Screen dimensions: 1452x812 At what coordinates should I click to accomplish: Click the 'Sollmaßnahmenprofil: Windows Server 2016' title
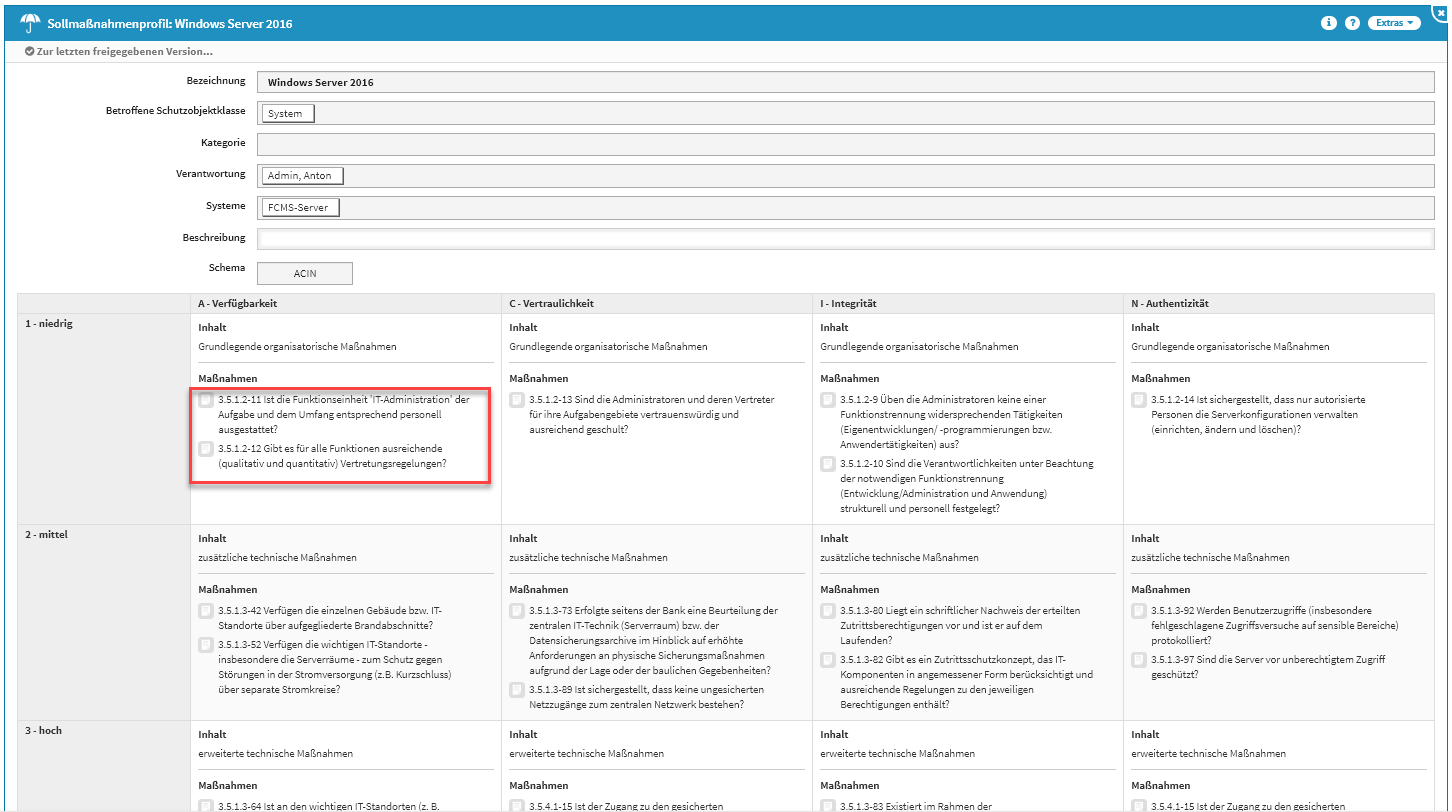click(x=171, y=23)
